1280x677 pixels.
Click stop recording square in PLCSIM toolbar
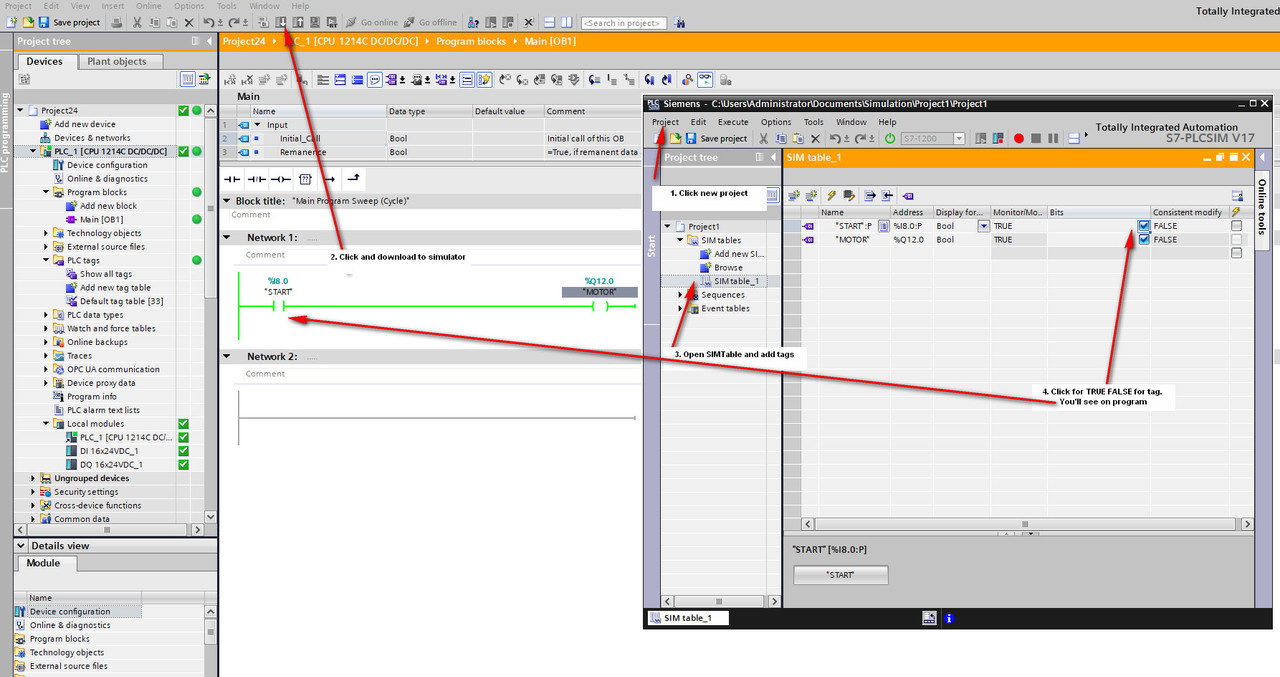[x=1036, y=138]
